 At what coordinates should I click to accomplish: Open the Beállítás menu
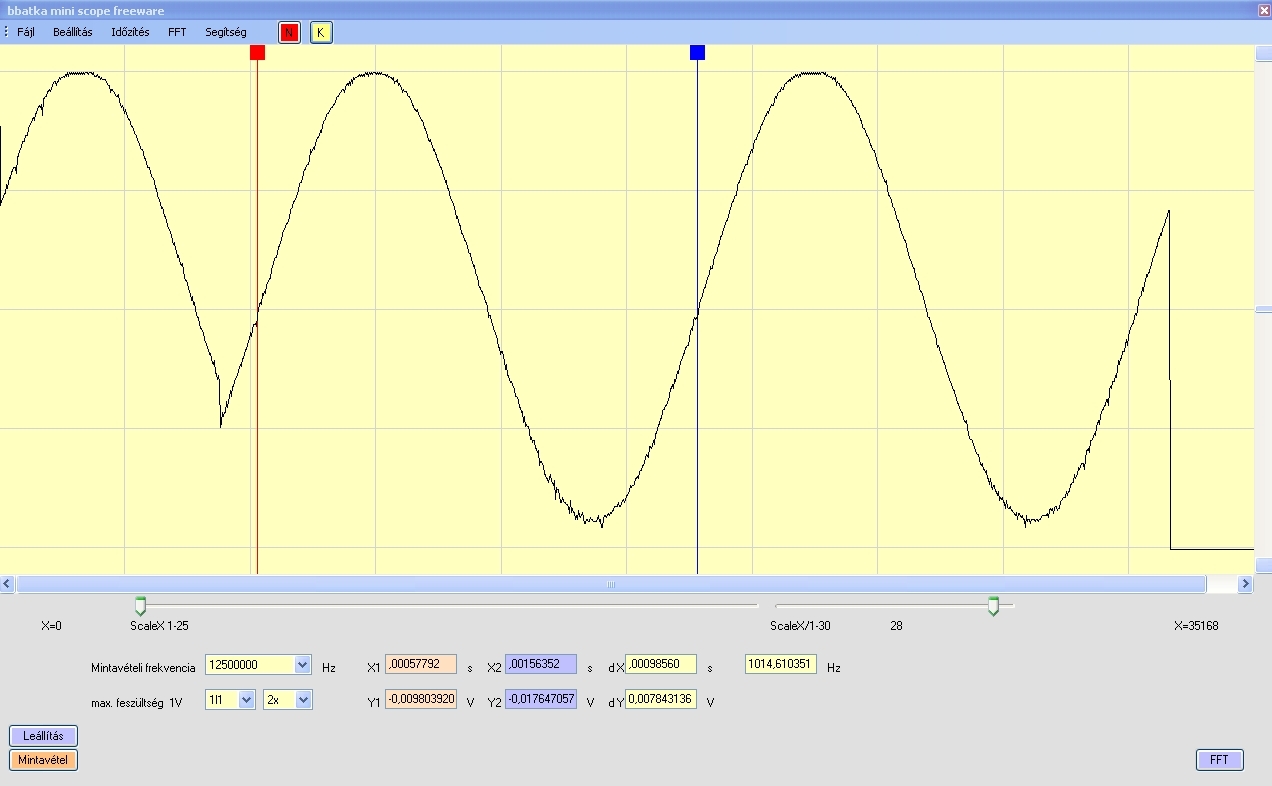pyautogui.click(x=73, y=32)
